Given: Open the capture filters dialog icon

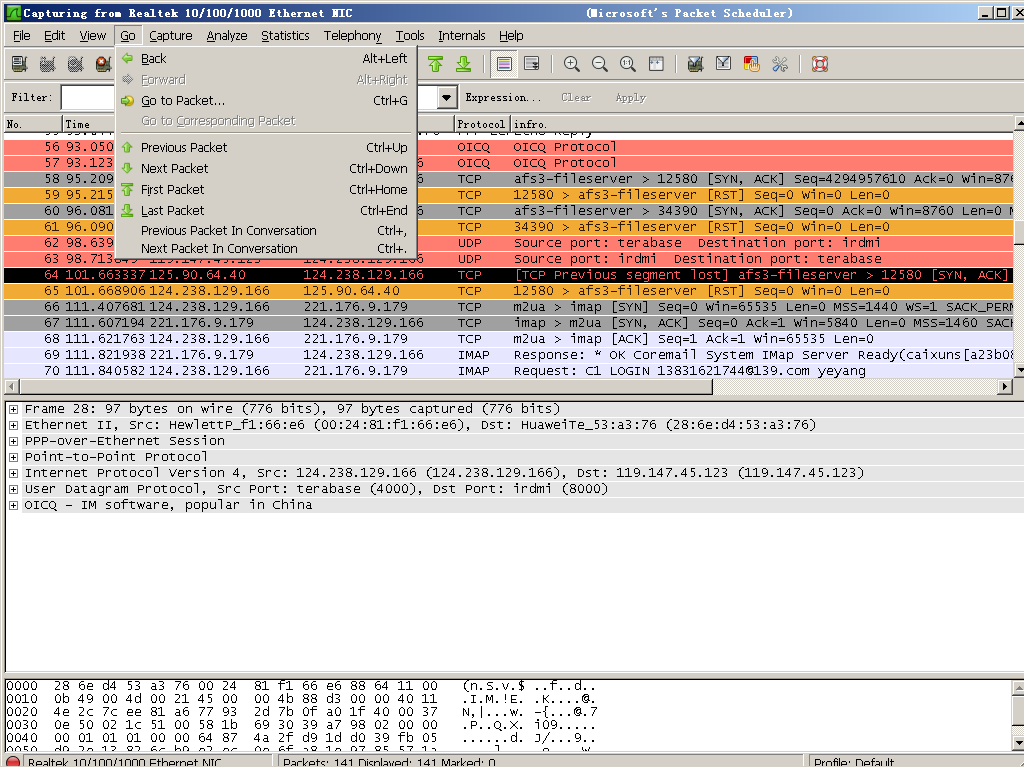Looking at the screenshot, I should 696,64.
